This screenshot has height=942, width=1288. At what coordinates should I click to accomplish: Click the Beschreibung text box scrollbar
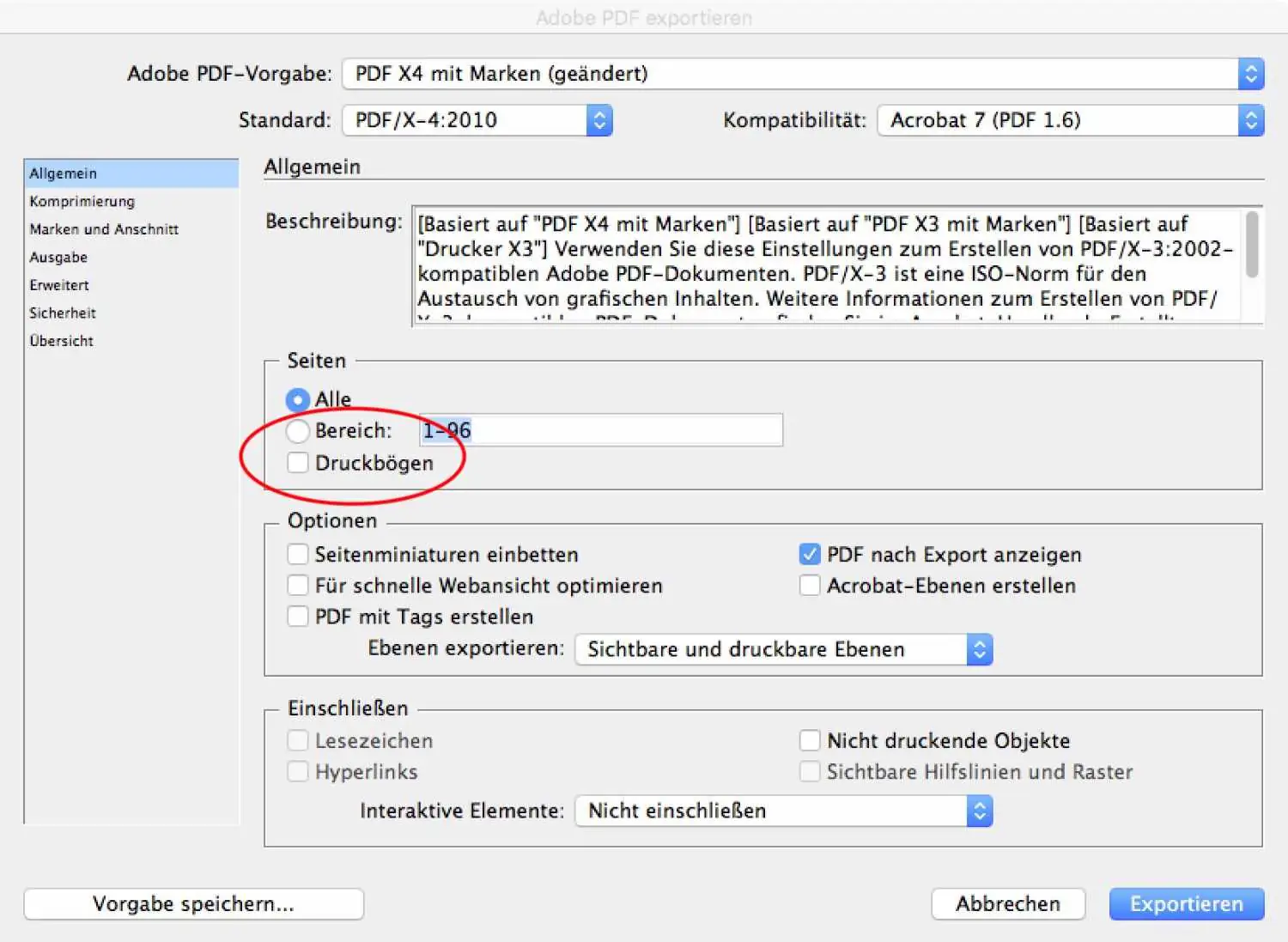coord(1252,246)
